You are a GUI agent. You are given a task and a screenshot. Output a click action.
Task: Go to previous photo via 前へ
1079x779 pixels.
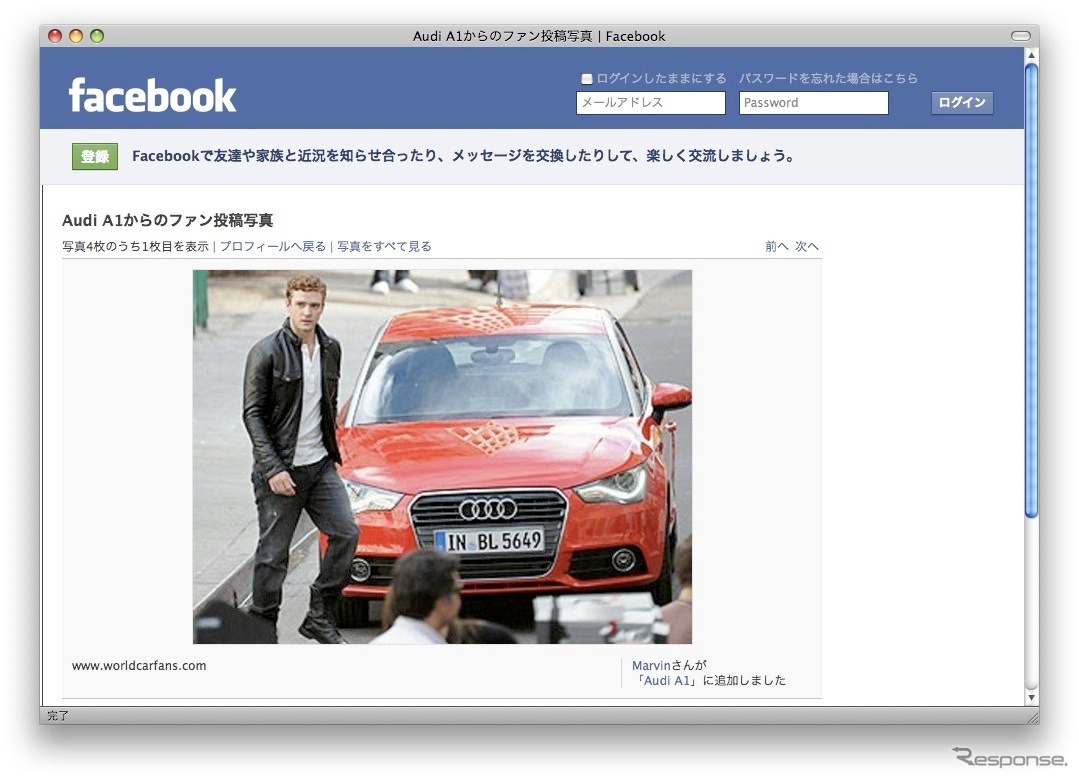777,246
